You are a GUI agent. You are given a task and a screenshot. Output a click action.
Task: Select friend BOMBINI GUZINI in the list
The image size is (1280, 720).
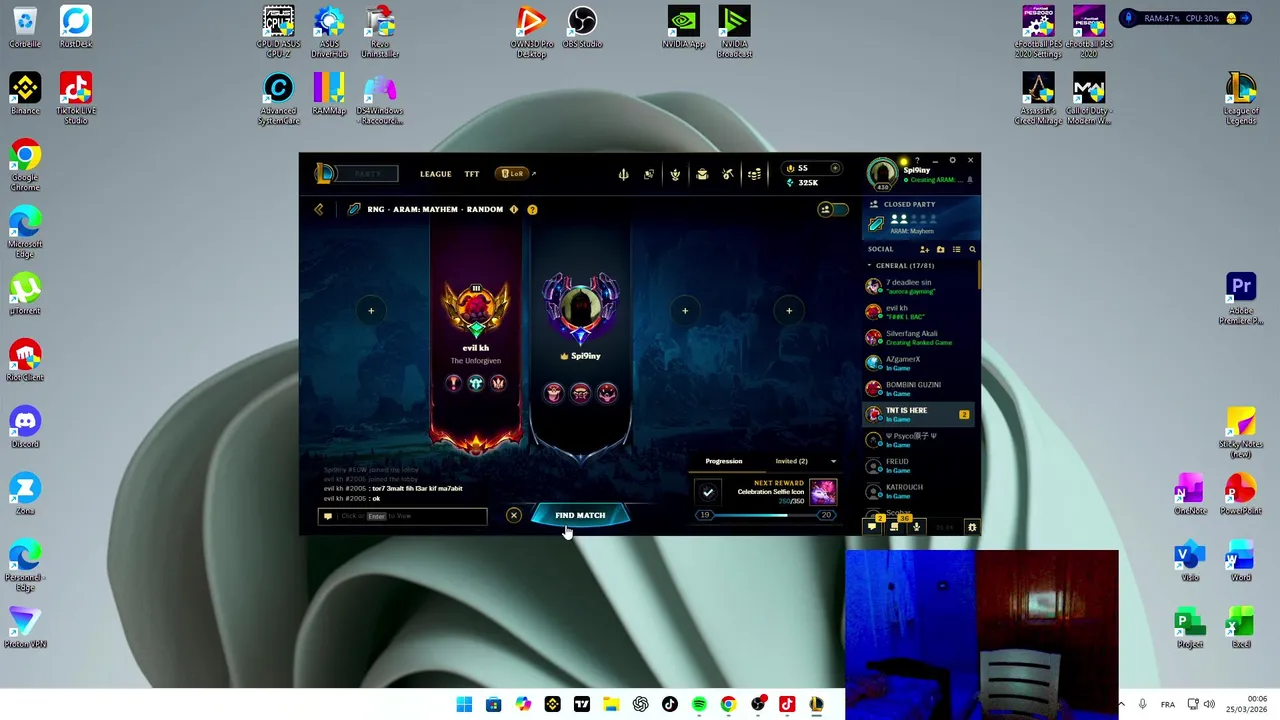click(919, 388)
